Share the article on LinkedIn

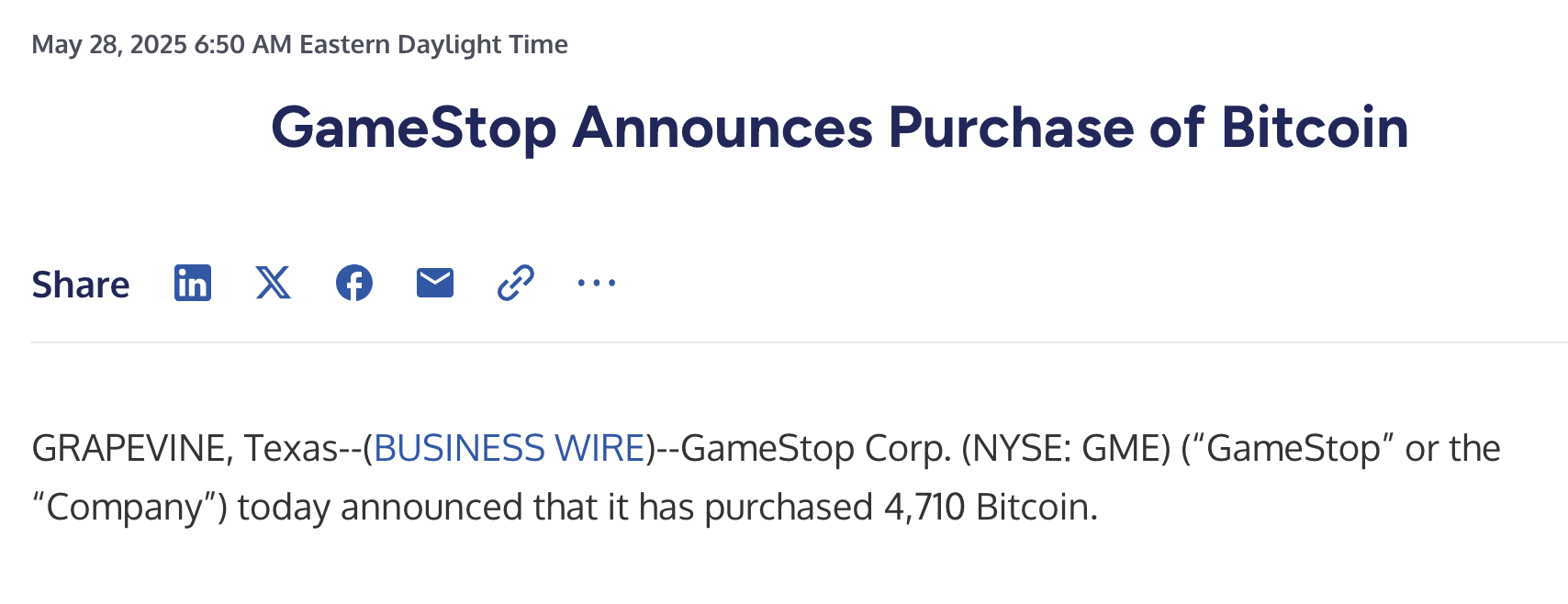tap(193, 283)
